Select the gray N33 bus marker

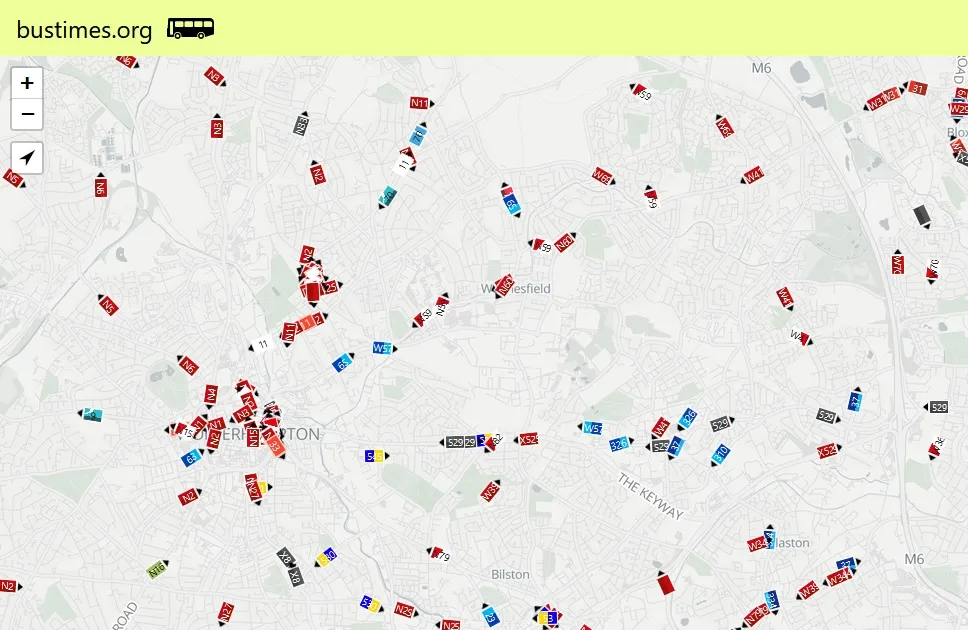click(301, 125)
